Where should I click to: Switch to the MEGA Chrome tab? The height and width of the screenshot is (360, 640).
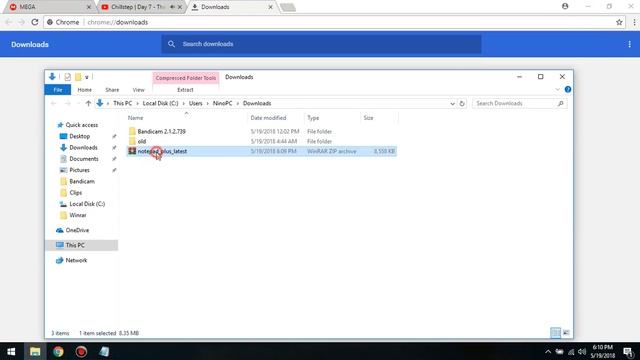[49, 7]
